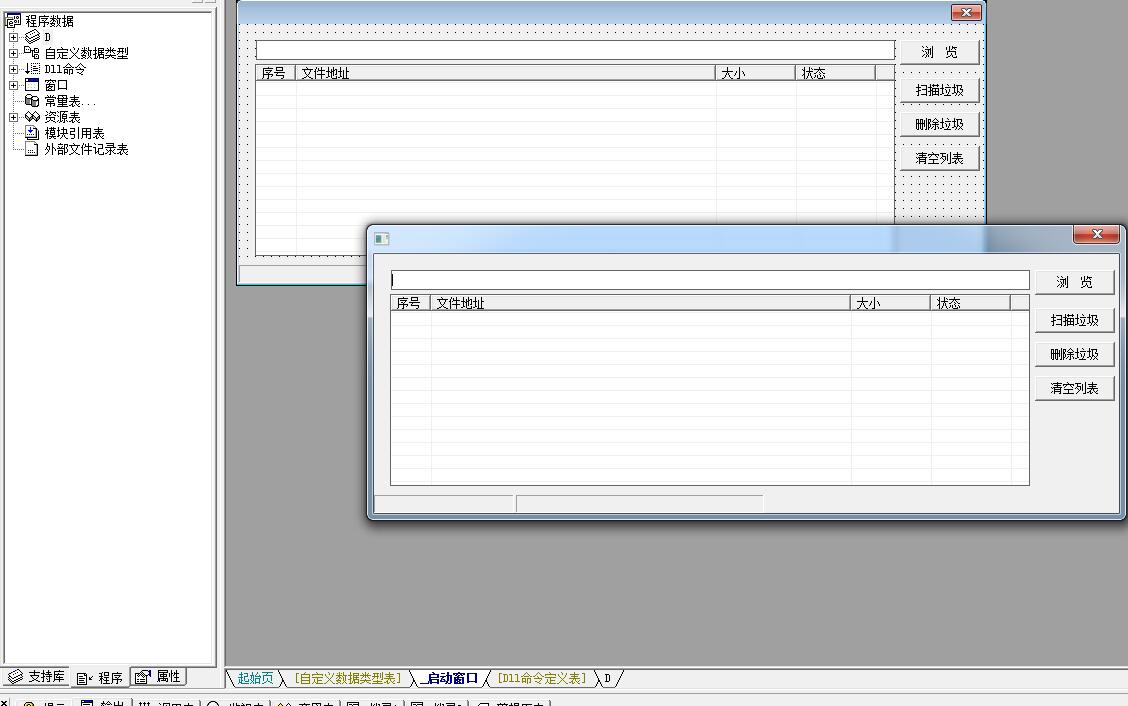Image resolution: width=1128 pixels, height=706 pixels.
Task: Switch to the 起始页 editor tab
Action: [x=255, y=678]
